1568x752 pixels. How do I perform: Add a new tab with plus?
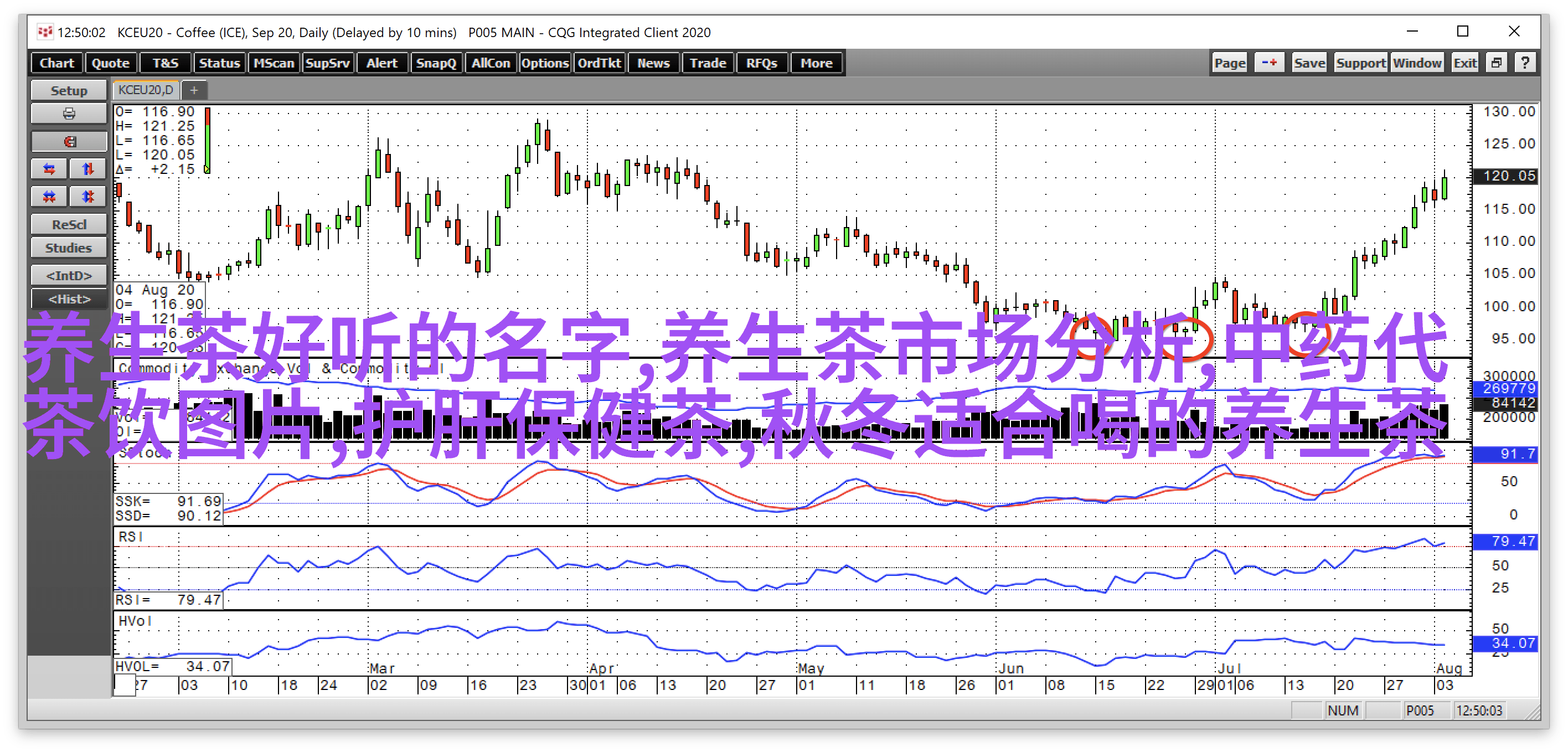click(194, 91)
